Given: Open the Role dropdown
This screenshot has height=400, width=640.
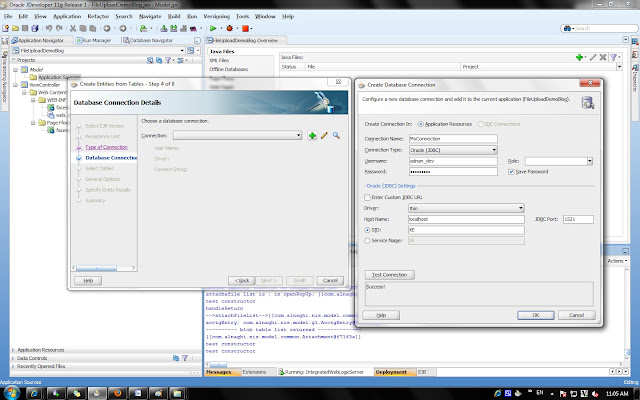Looking at the screenshot, I should pos(589,161).
